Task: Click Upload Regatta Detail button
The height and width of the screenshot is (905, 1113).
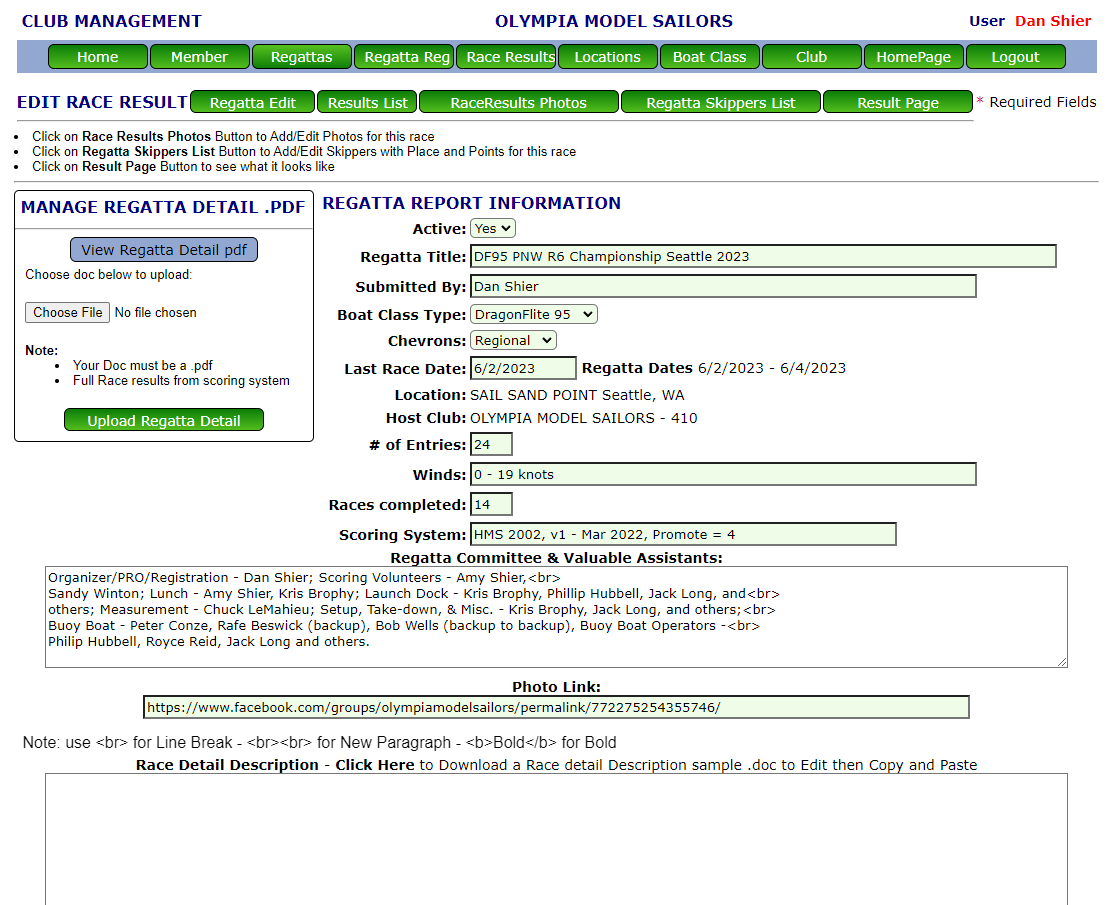Action: (164, 420)
